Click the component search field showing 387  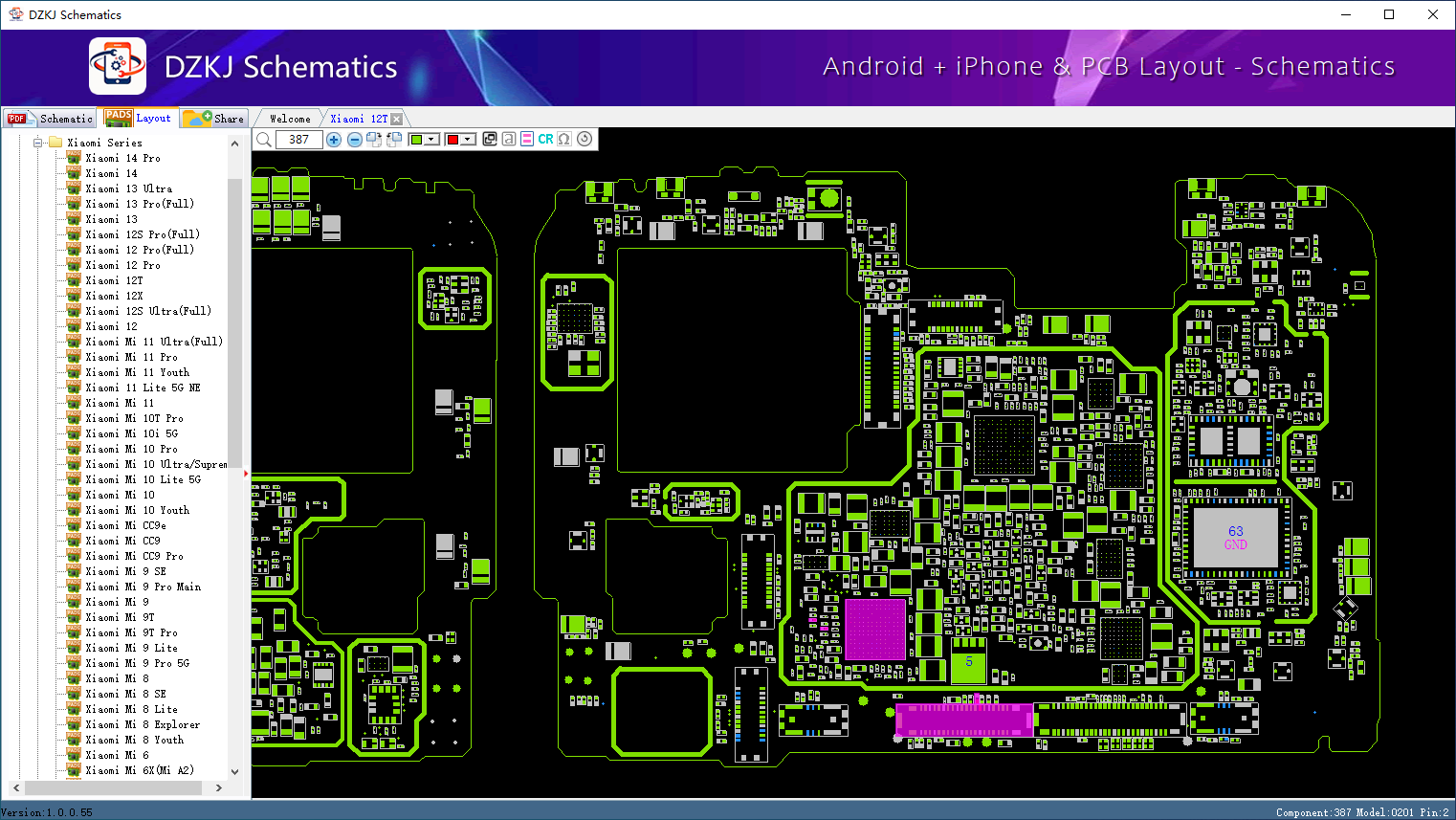click(298, 140)
